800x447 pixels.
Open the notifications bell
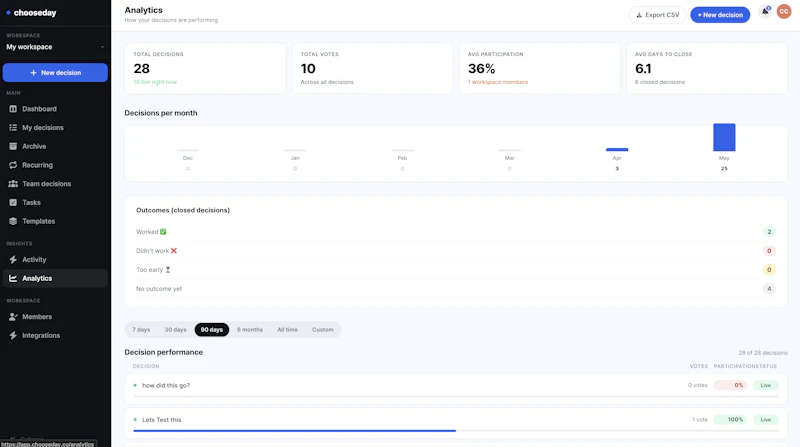765,11
